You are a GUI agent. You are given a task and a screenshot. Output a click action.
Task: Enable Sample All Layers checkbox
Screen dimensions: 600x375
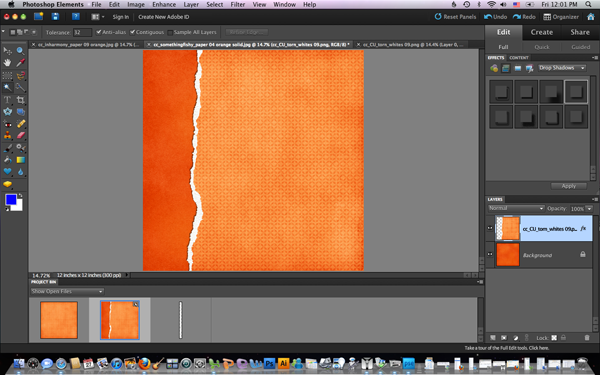[x=170, y=33]
